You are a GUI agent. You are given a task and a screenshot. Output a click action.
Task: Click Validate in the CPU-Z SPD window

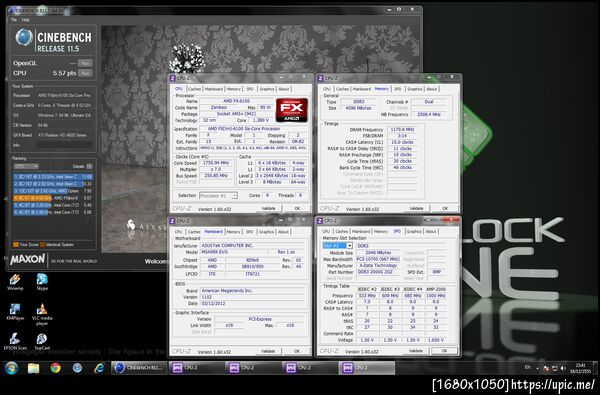point(416,351)
